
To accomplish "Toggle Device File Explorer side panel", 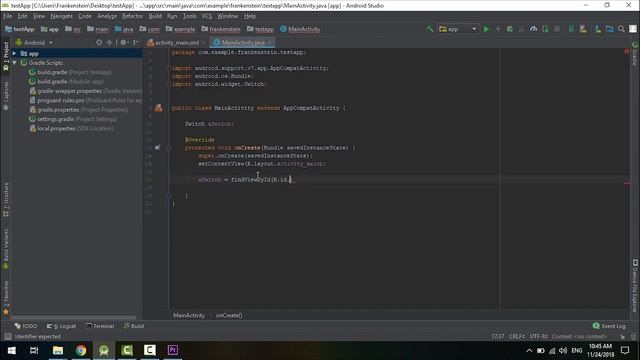I will pyautogui.click(x=635, y=286).
